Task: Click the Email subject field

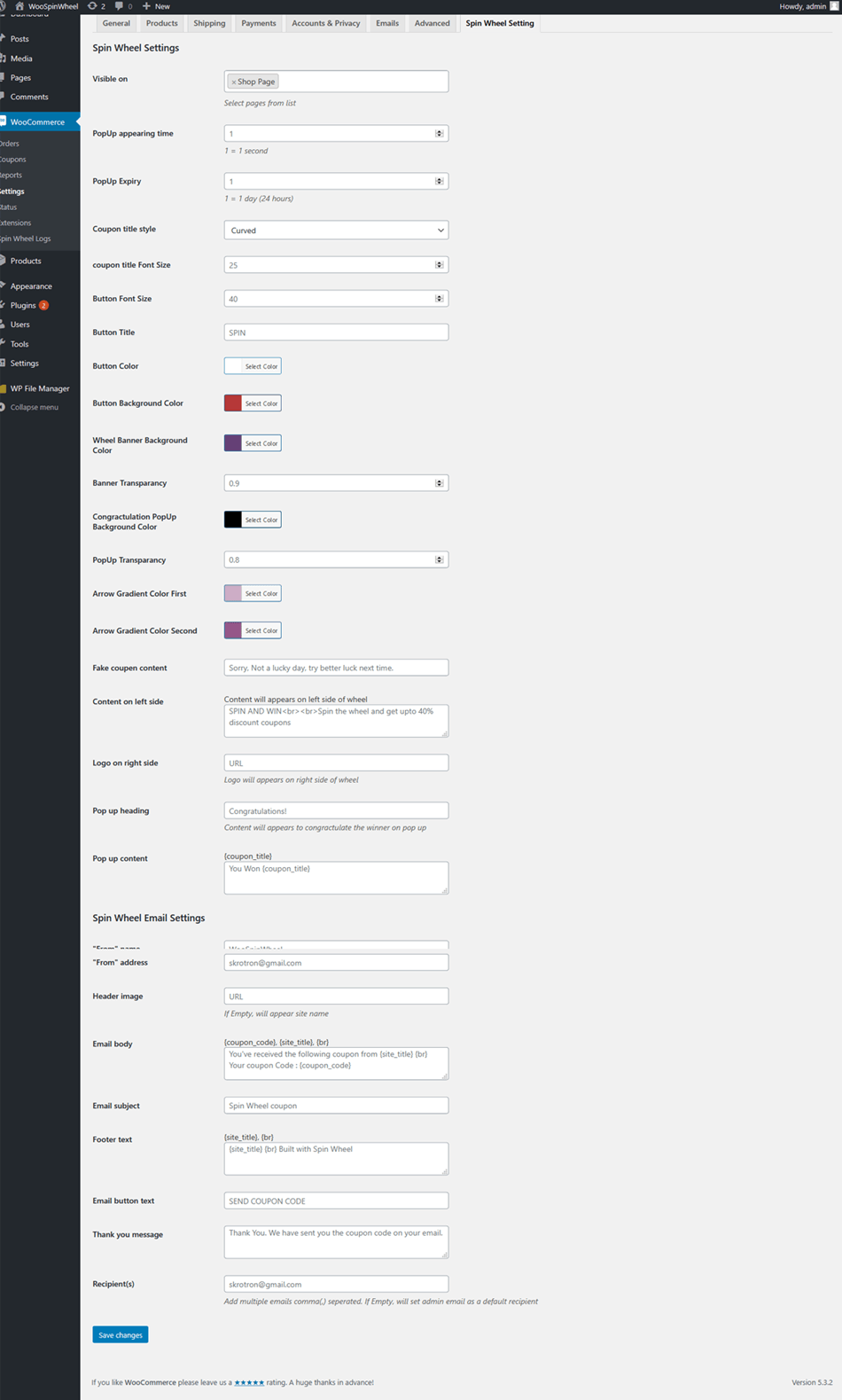Action: (x=336, y=1106)
